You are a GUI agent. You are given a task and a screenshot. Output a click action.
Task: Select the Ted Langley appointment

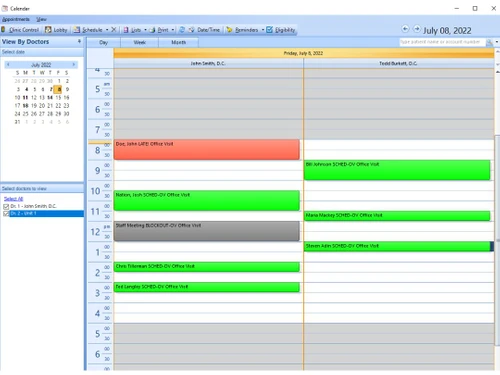pyautogui.click(x=206, y=287)
